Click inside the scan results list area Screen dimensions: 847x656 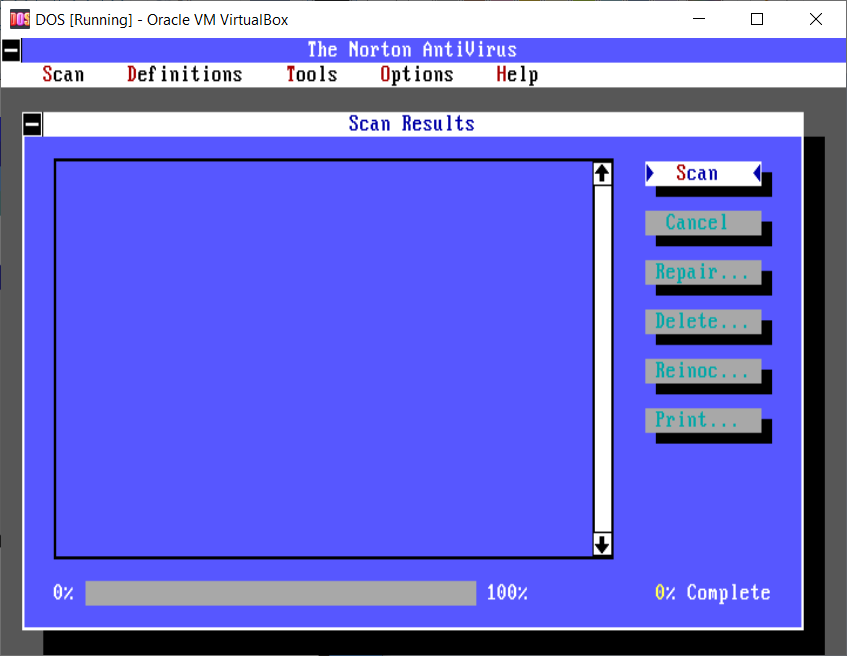[x=324, y=359]
